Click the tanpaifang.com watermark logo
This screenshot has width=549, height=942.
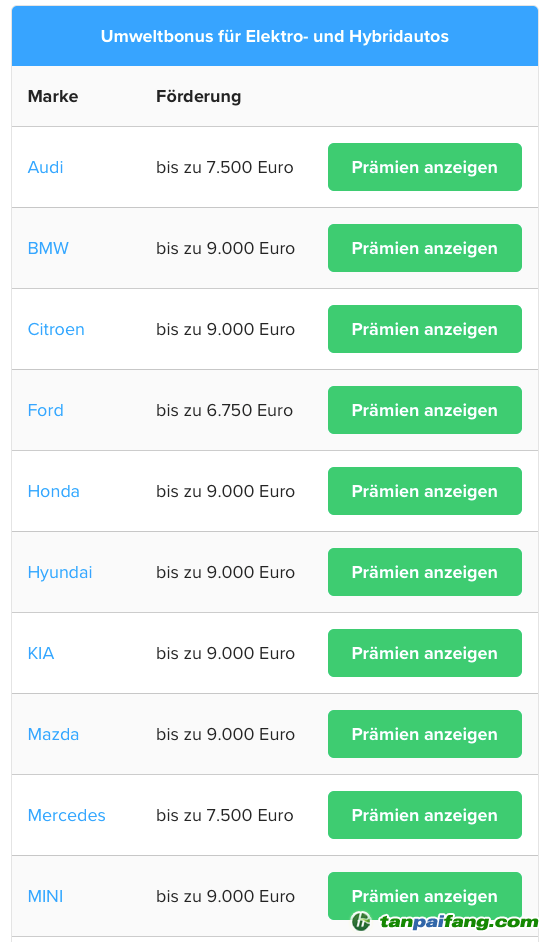click(x=444, y=921)
